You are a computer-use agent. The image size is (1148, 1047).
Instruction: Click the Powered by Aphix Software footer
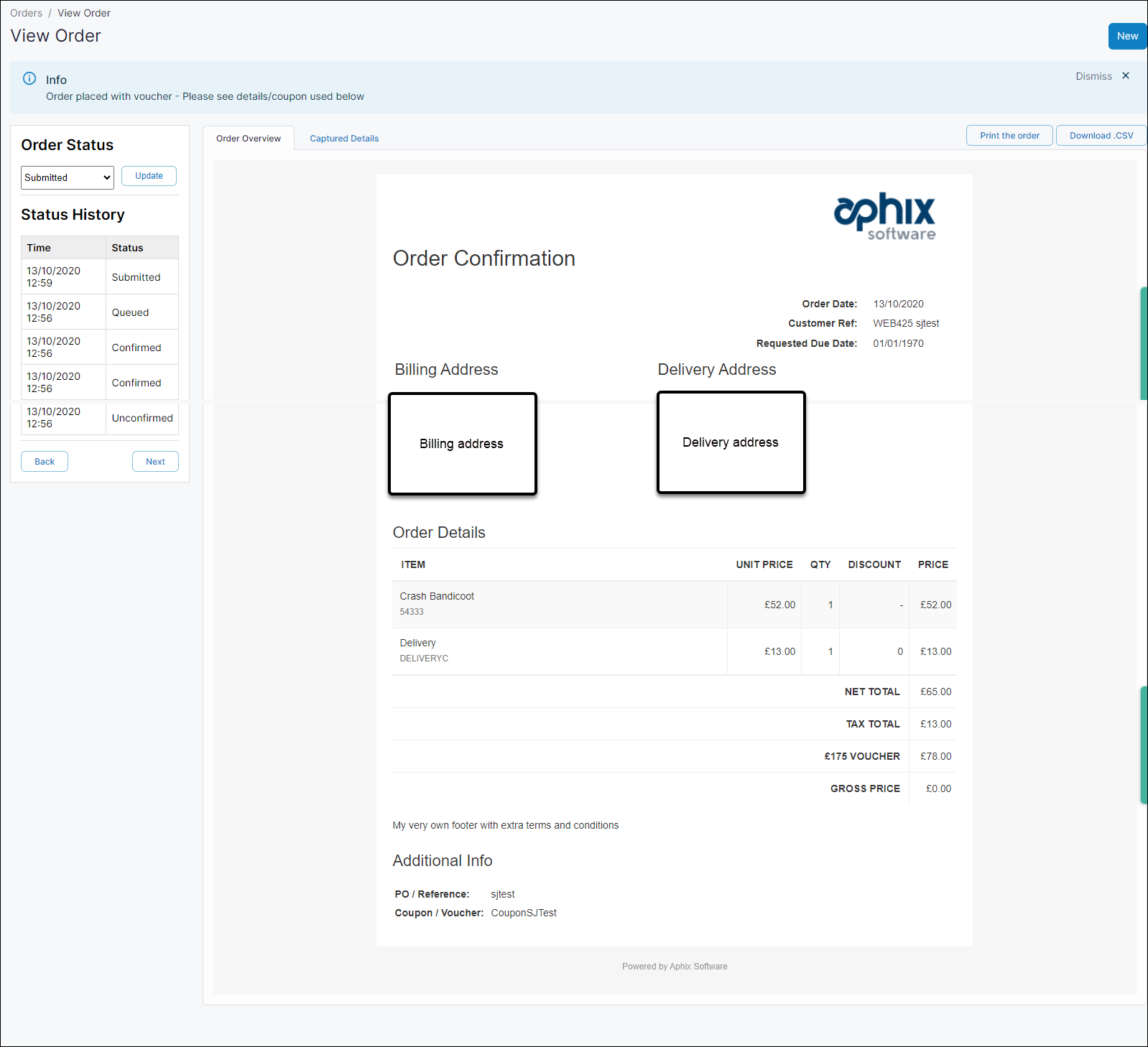pos(675,967)
